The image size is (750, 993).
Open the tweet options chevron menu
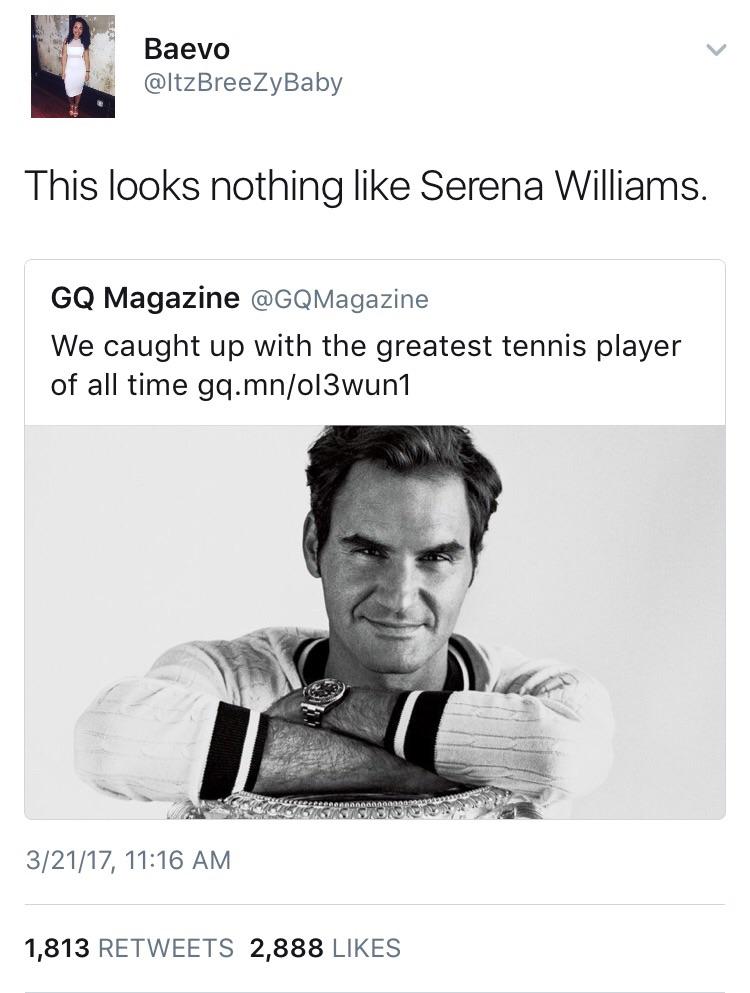pyautogui.click(x=713, y=49)
